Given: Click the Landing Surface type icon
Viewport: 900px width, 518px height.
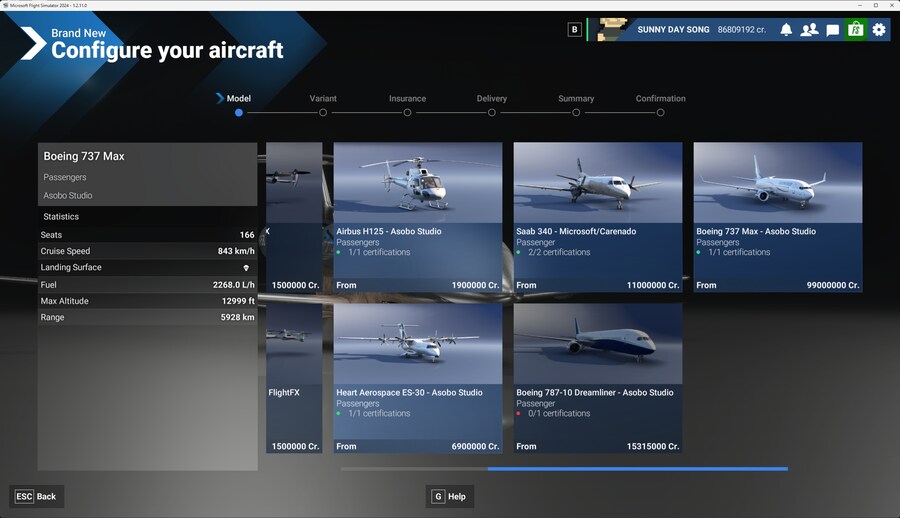Looking at the screenshot, I should (246, 268).
